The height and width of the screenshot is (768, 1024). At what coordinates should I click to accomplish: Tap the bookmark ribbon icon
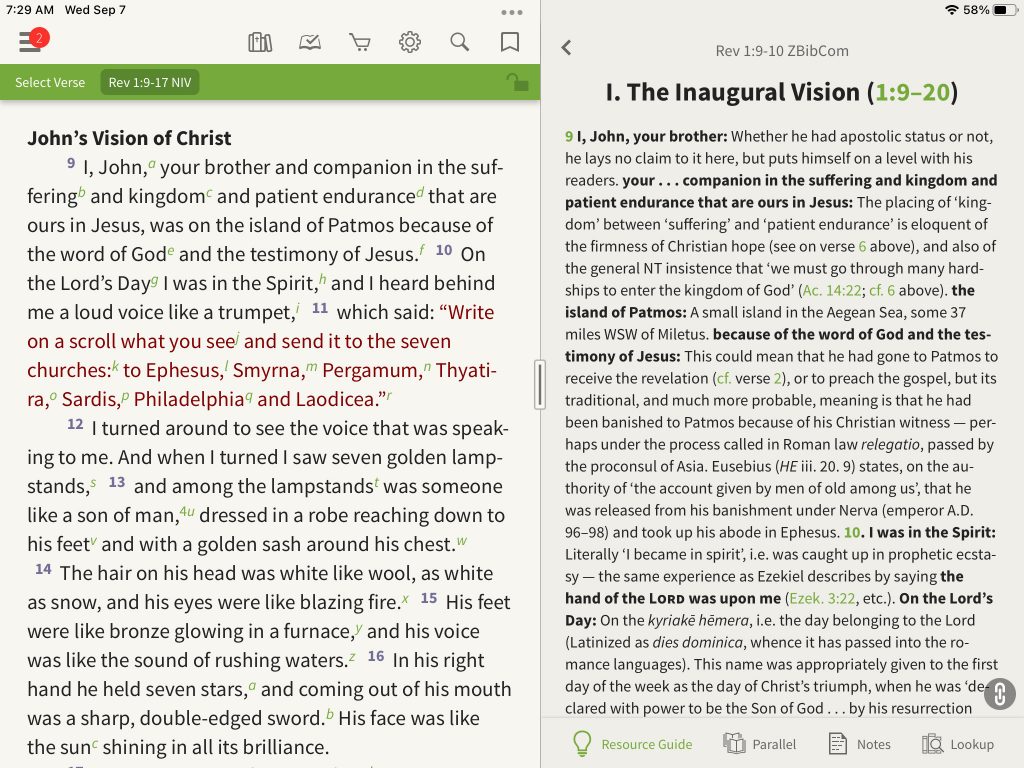(509, 42)
